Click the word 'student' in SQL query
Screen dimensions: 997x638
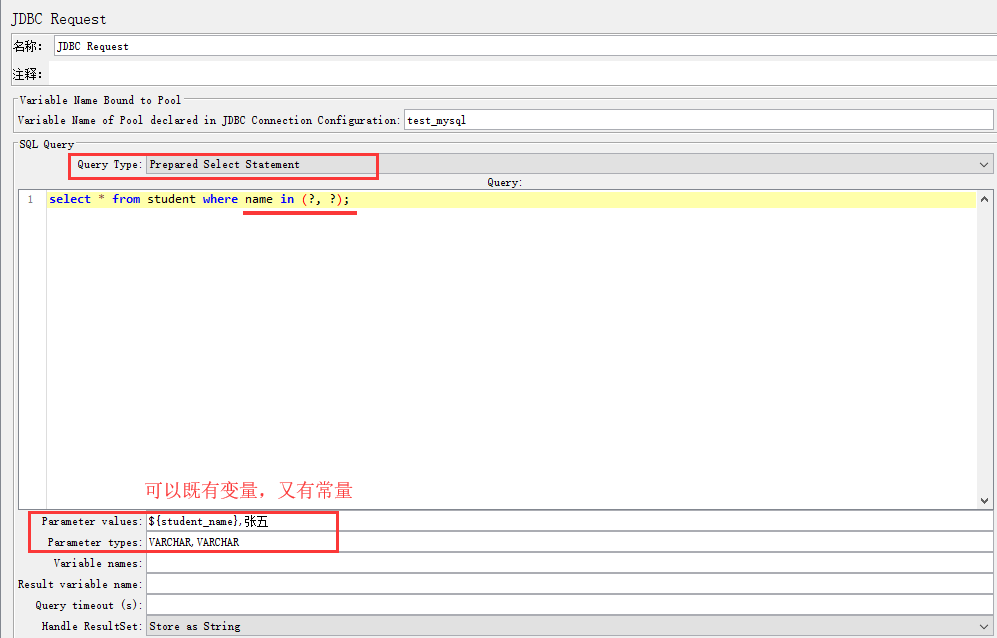[x=172, y=199]
